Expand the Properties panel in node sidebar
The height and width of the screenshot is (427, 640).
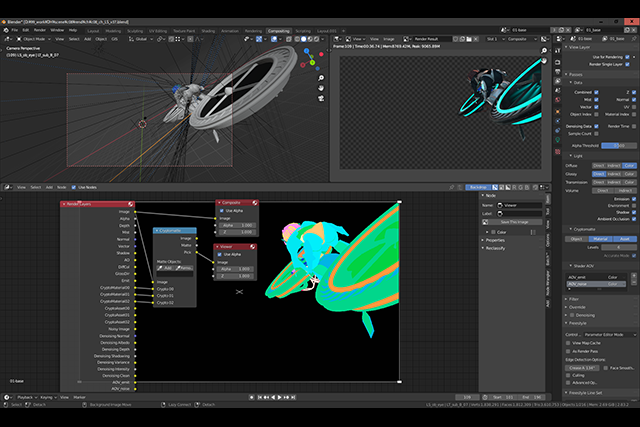click(497, 240)
